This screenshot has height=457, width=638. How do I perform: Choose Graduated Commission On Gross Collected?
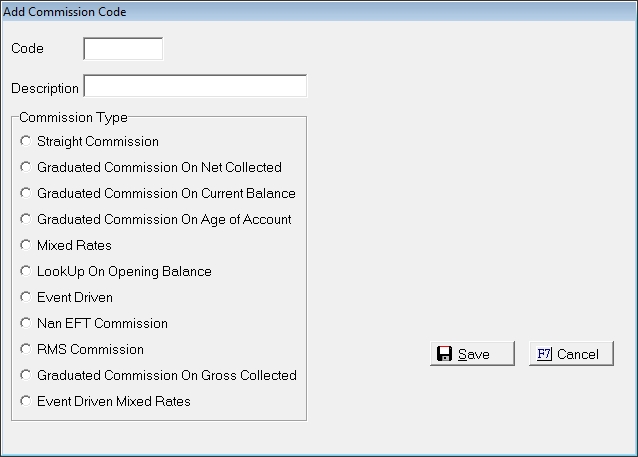(x=26, y=376)
